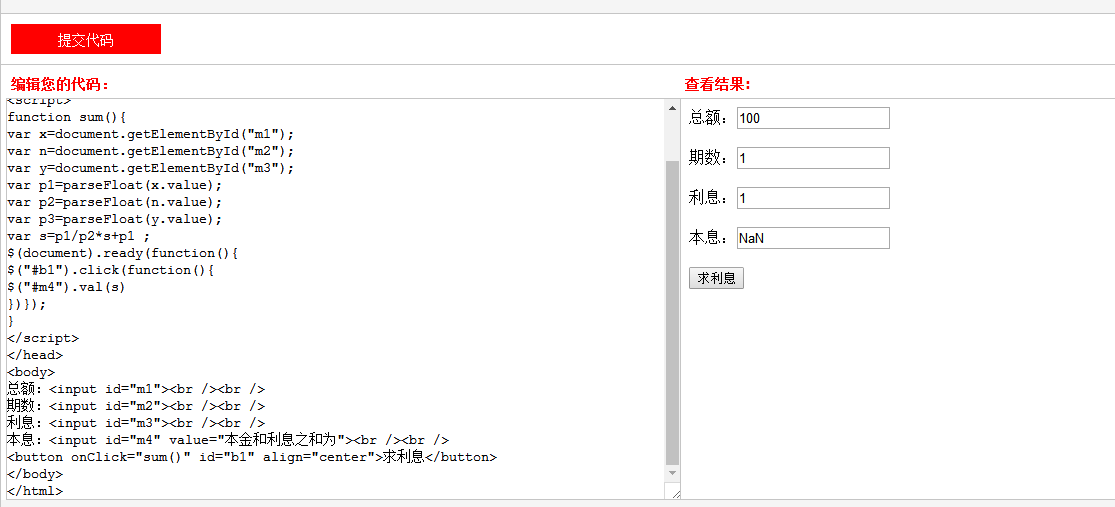The image size is (1115, 507).
Task: Focus the 总额 input containing 100
Action: pyautogui.click(x=813, y=118)
